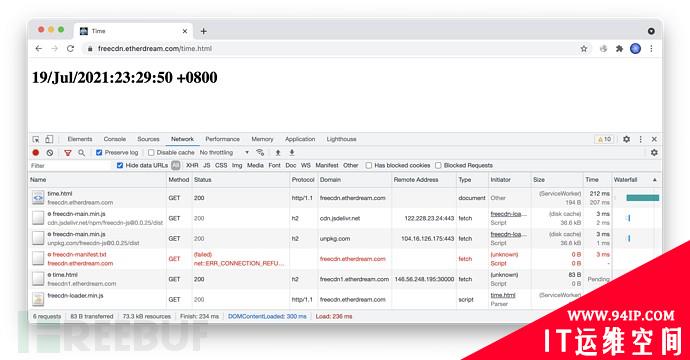Open DevTools more options menu
The height and width of the screenshot is (360, 690).
(x=640, y=139)
